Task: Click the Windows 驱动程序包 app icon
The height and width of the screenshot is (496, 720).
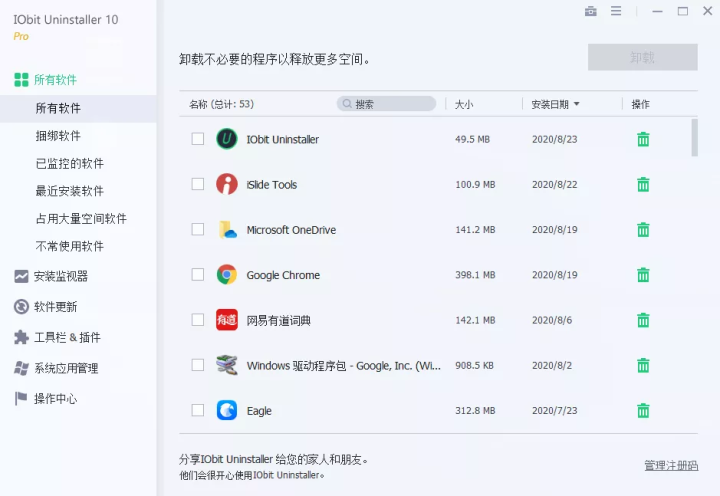Action: pyautogui.click(x=227, y=365)
